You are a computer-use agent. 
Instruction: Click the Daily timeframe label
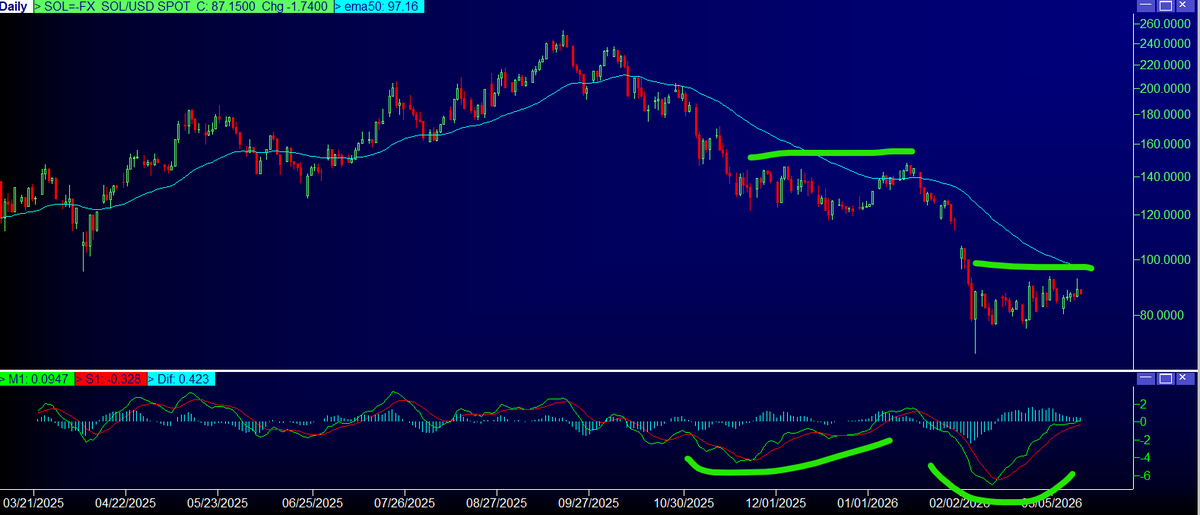(14, 7)
